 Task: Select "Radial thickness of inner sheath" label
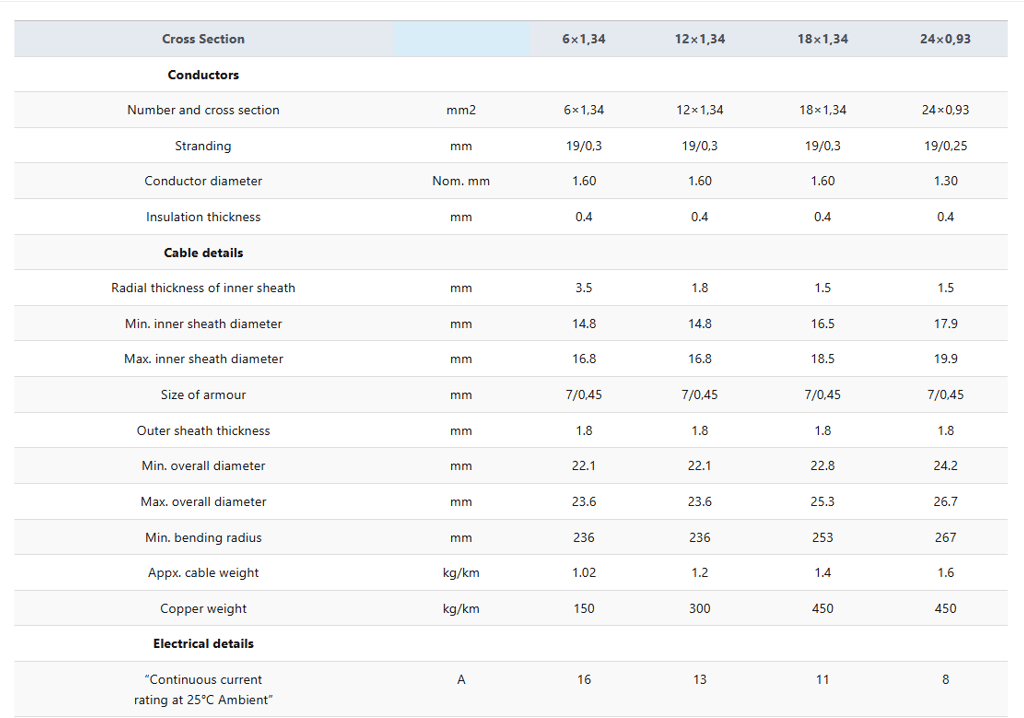(203, 288)
